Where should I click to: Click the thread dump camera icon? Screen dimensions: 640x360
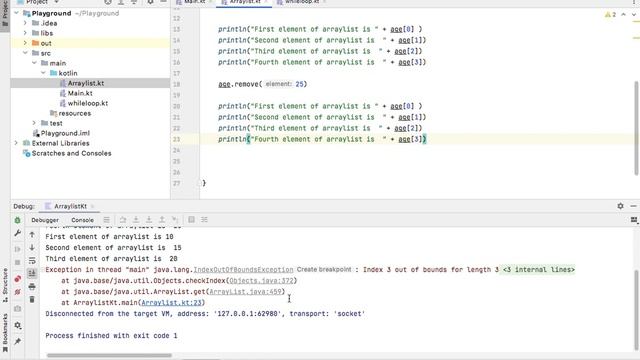(x=17, y=309)
